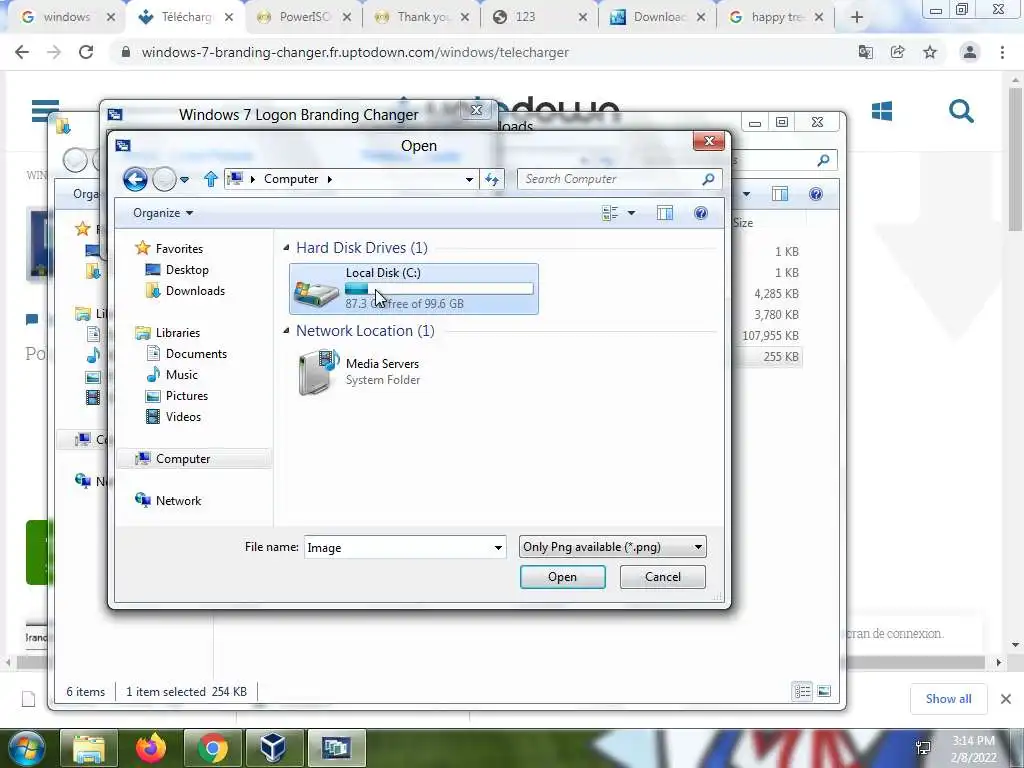
Task: Click the Windows platform icon on Uptodown
Action: point(882,111)
